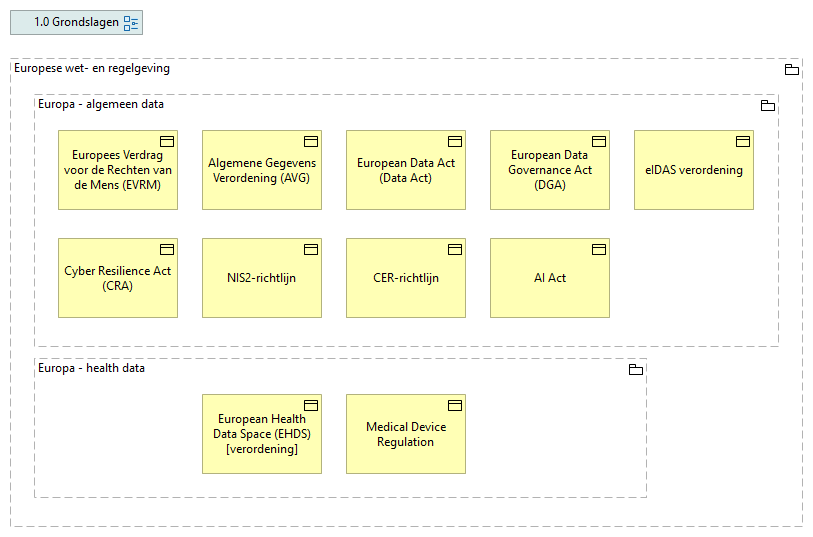Click the contract icon on CER-richtlijn box
813x537 pixels.
point(455,249)
